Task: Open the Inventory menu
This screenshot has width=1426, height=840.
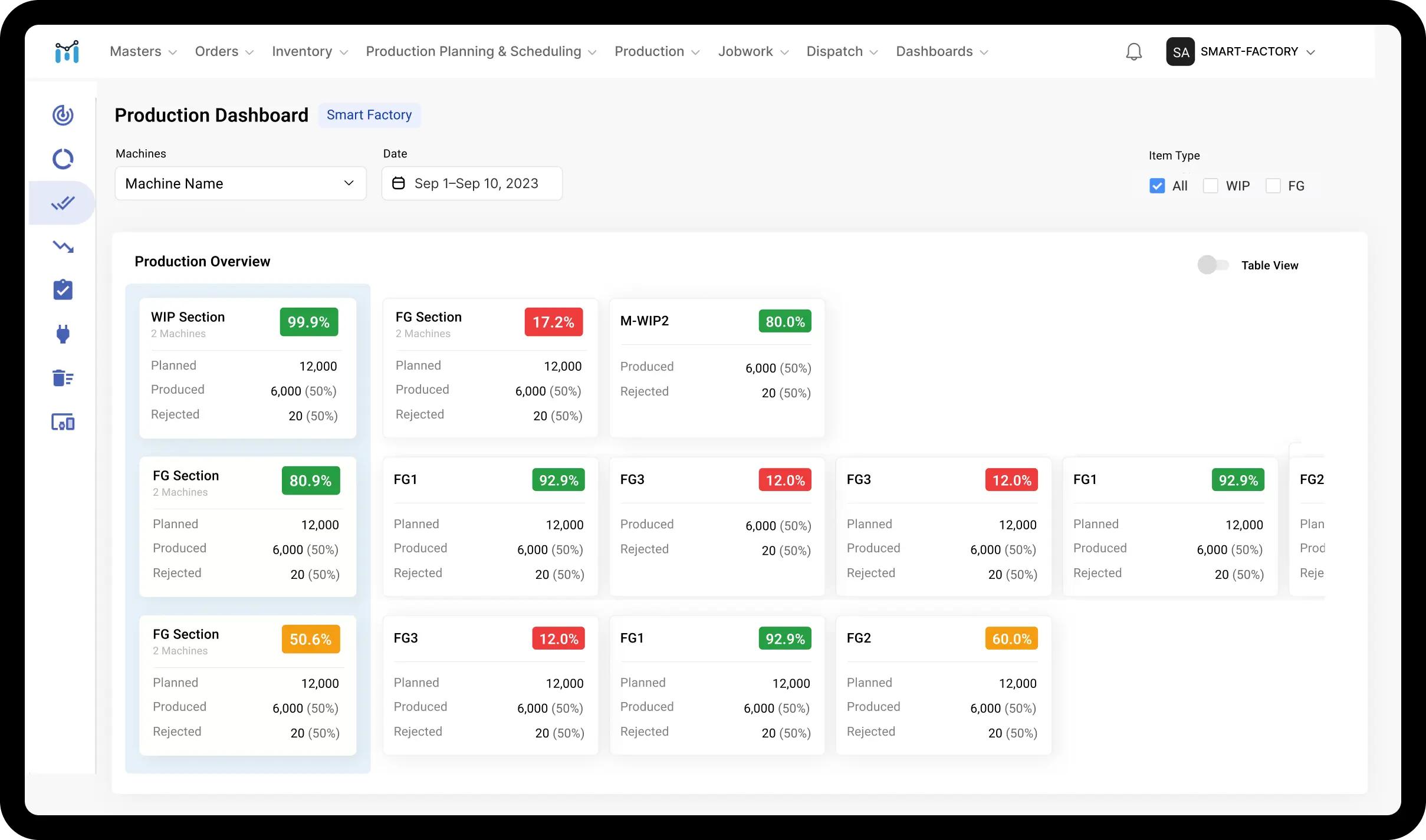Action: pyautogui.click(x=310, y=52)
